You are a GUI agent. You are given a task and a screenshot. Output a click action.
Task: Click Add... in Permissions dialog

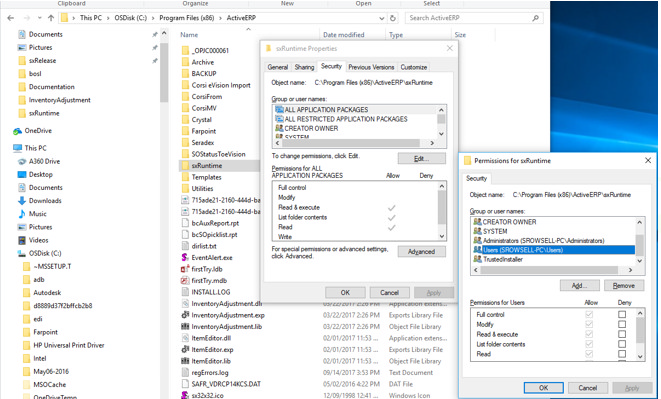click(x=579, y=286)
